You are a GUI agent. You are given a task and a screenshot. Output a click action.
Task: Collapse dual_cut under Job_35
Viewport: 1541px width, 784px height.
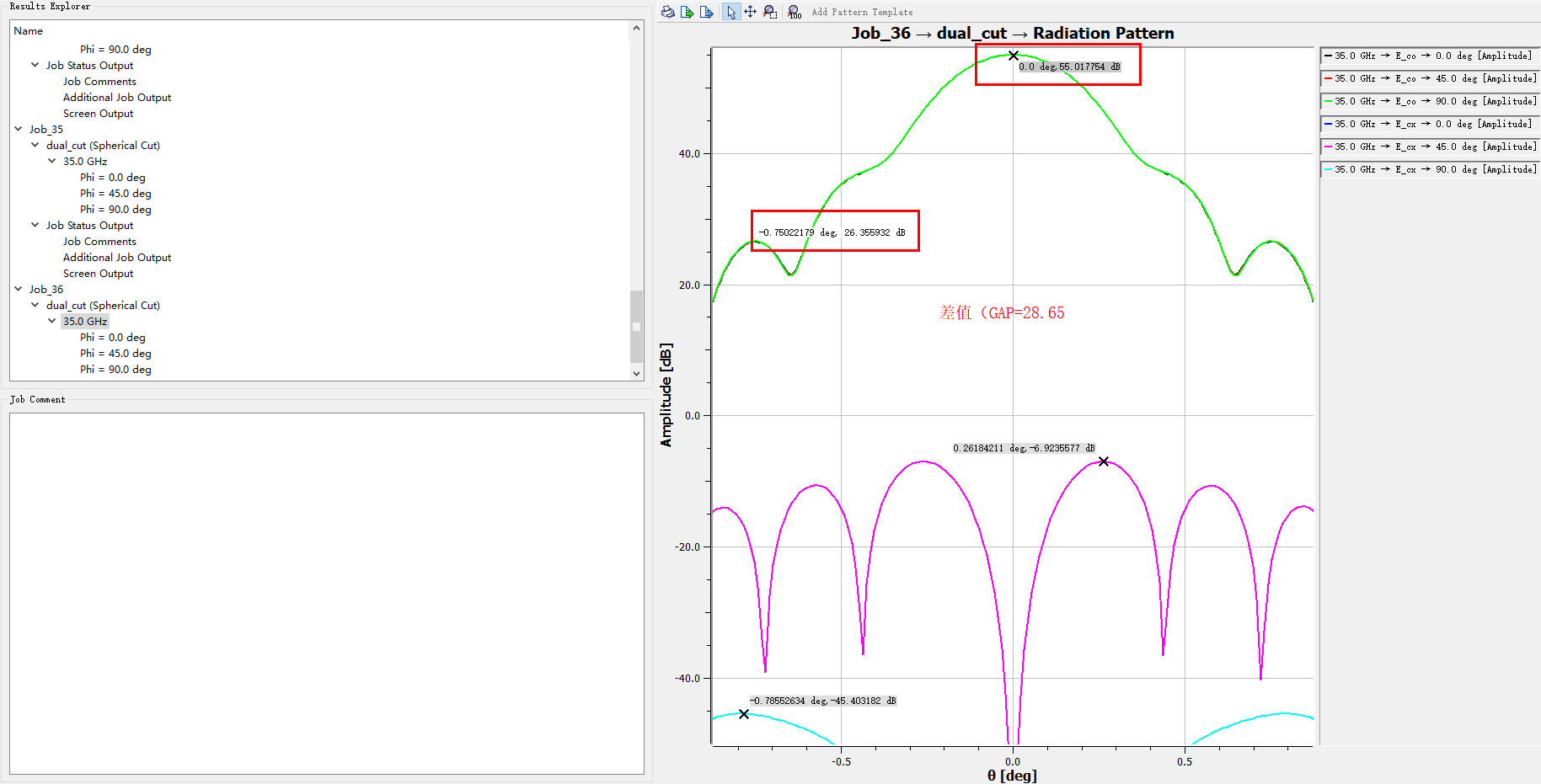click(x=35, y=145)
